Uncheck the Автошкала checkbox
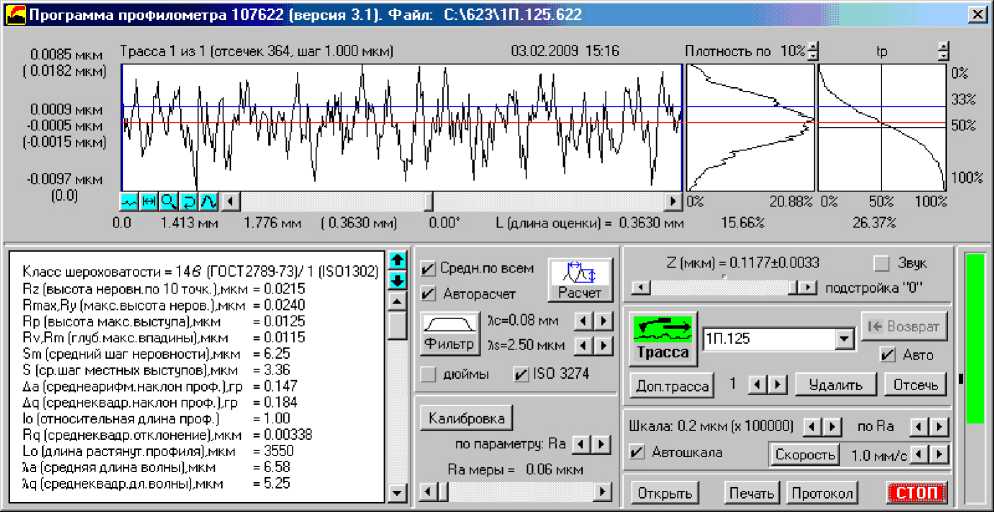 [638, 452]
